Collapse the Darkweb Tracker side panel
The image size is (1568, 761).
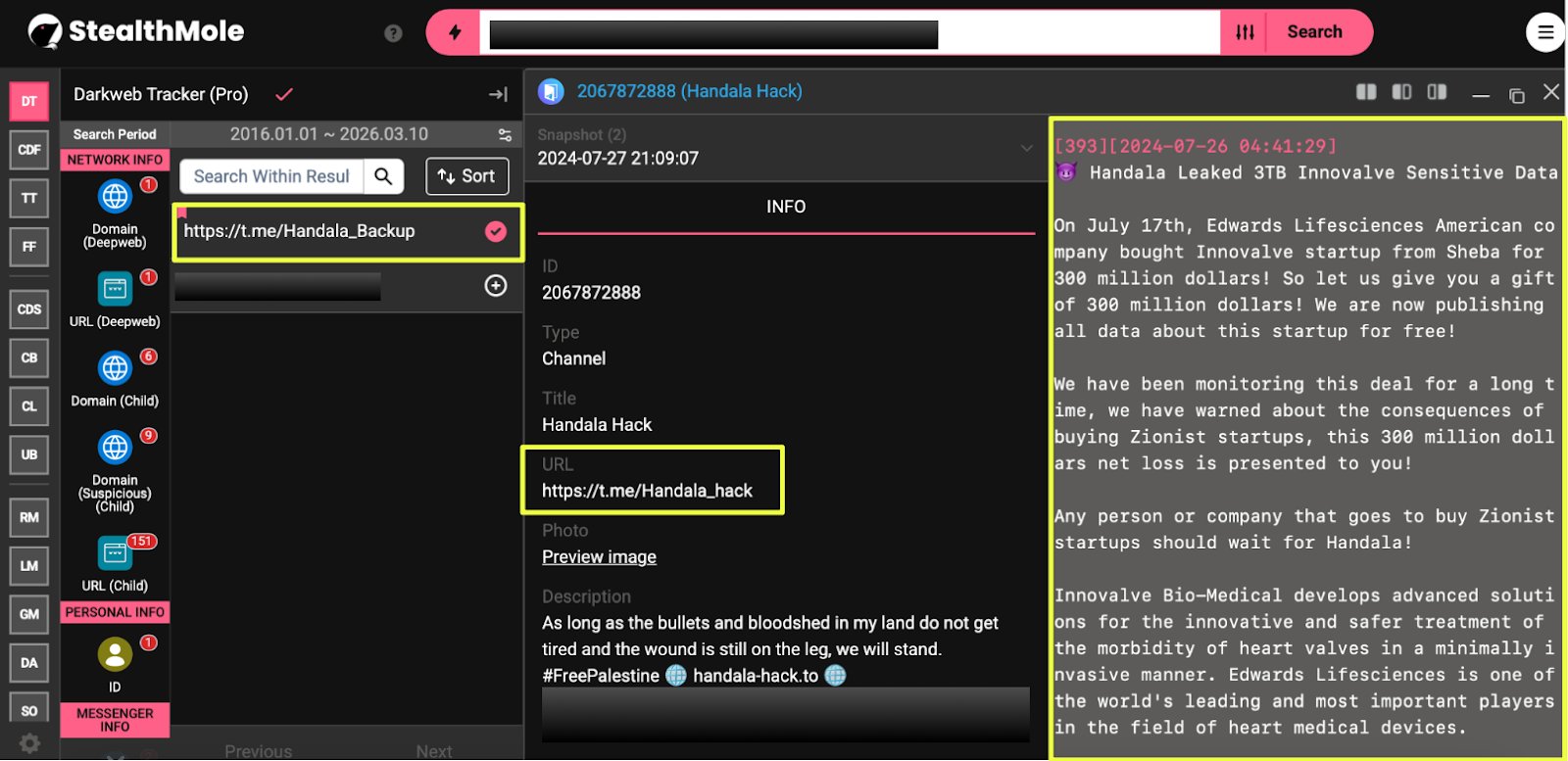pyautogui.click(x=498, y=95)
